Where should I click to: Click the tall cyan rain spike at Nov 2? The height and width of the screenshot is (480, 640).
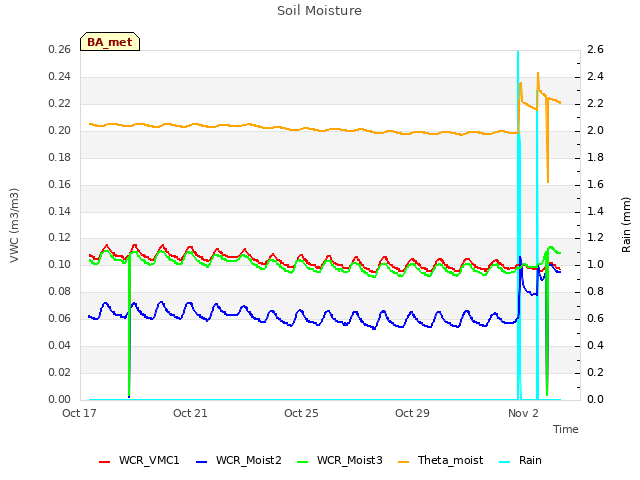[518, 224]
